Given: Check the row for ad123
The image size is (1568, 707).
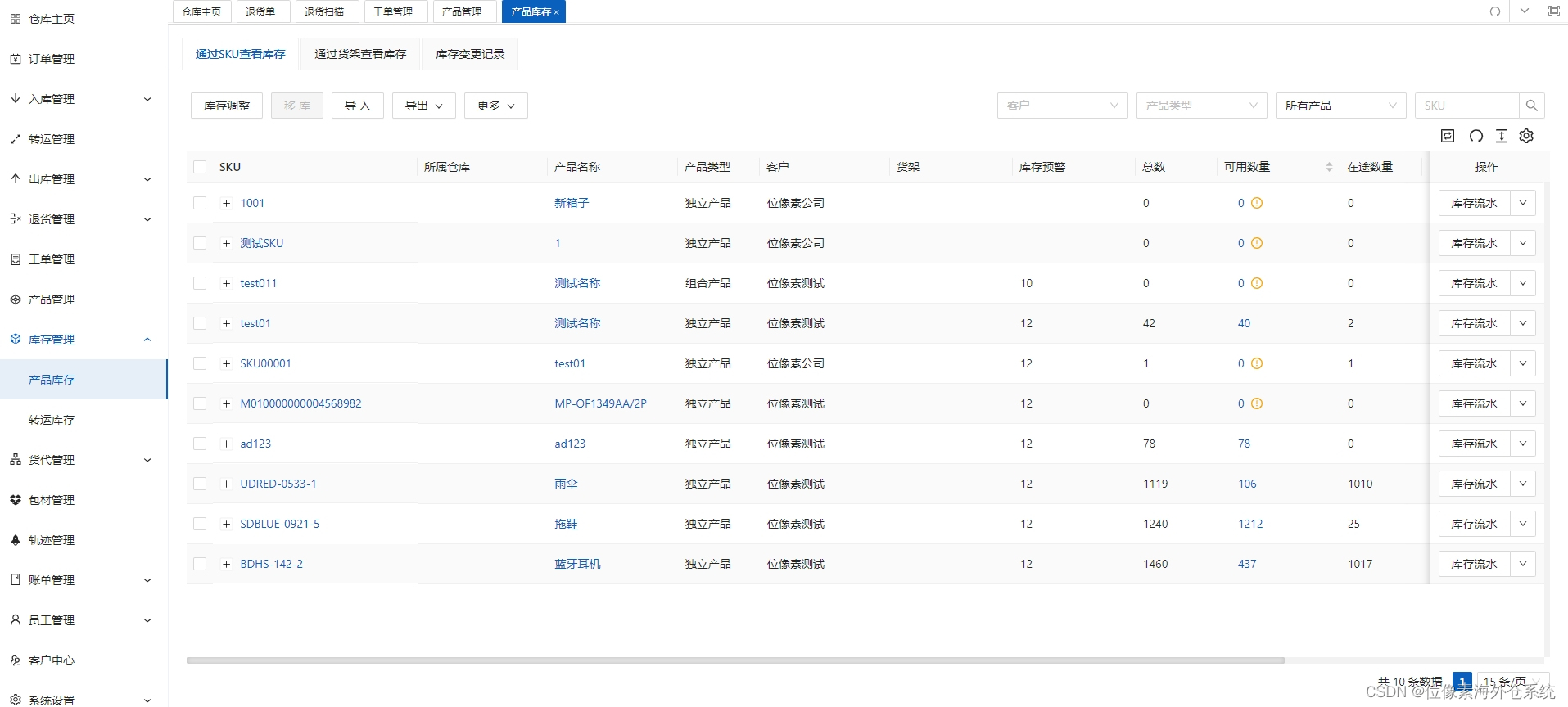Looking at the screenshot, I should pyautogui.click(x=200, y=444).
